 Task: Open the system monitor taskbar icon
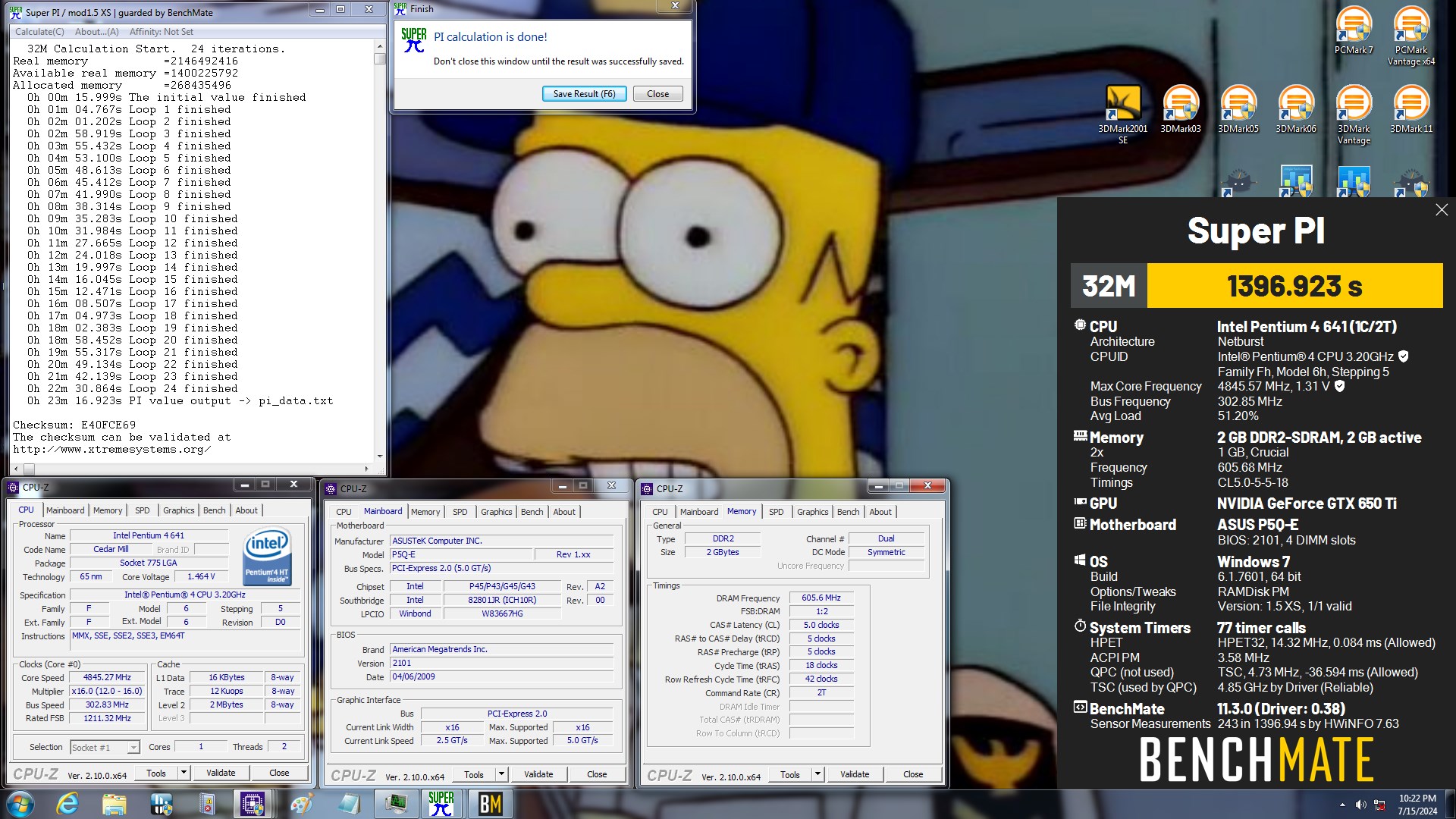[395, 804]
